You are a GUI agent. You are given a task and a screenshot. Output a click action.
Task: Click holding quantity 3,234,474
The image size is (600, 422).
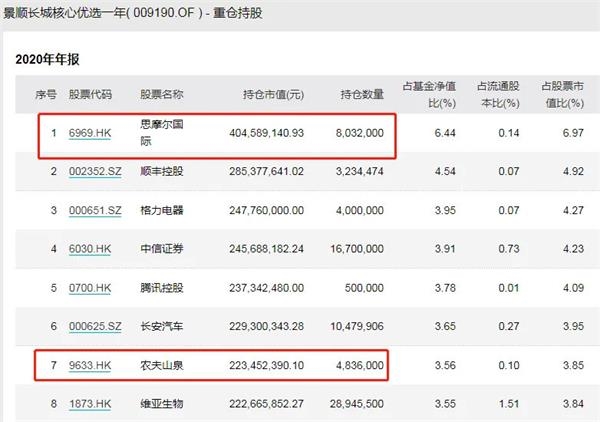360,171
